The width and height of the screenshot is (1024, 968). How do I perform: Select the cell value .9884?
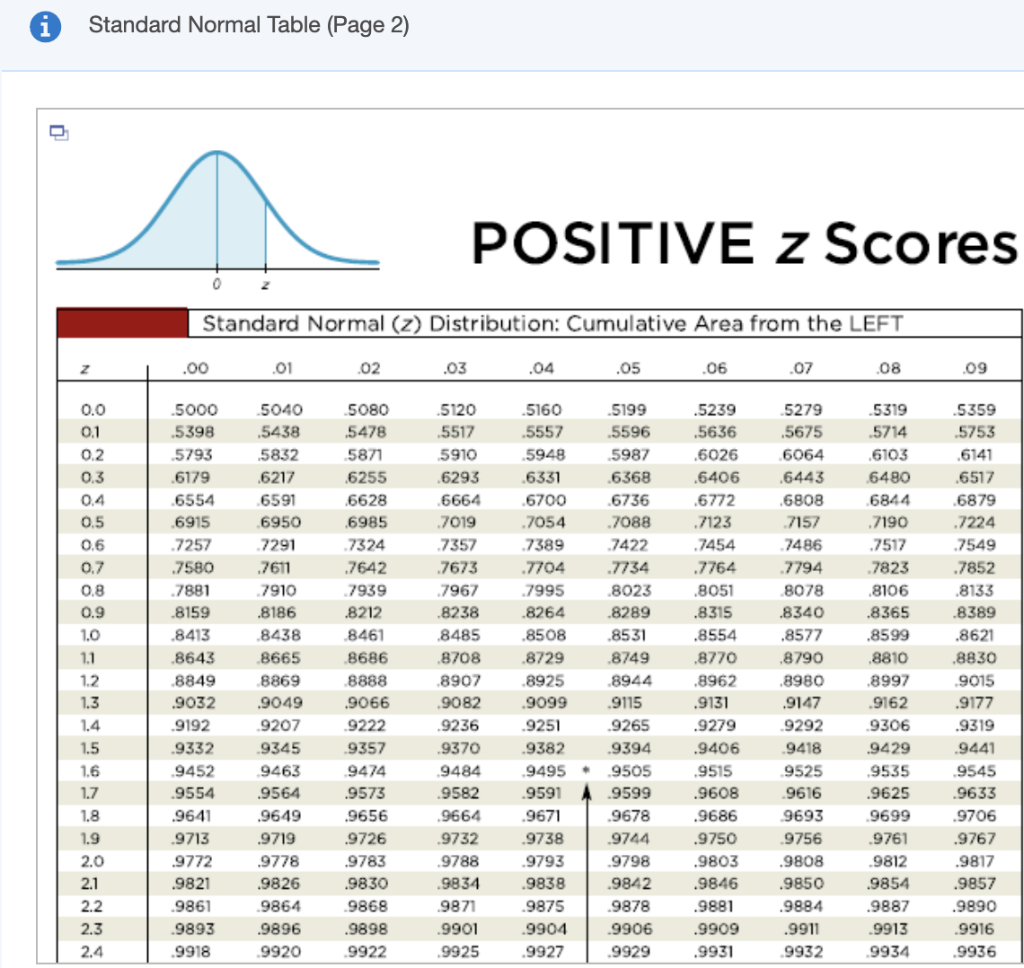click(x=802, y=907)
